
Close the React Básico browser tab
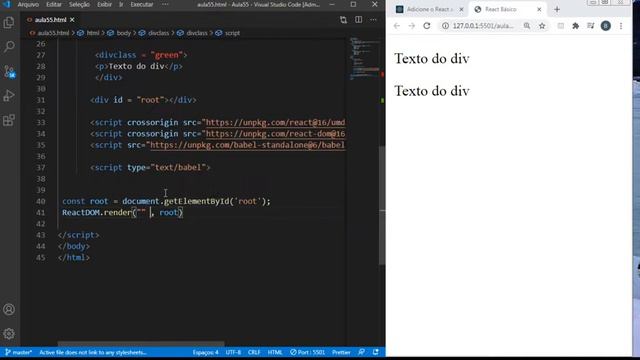tap(539, 9)
